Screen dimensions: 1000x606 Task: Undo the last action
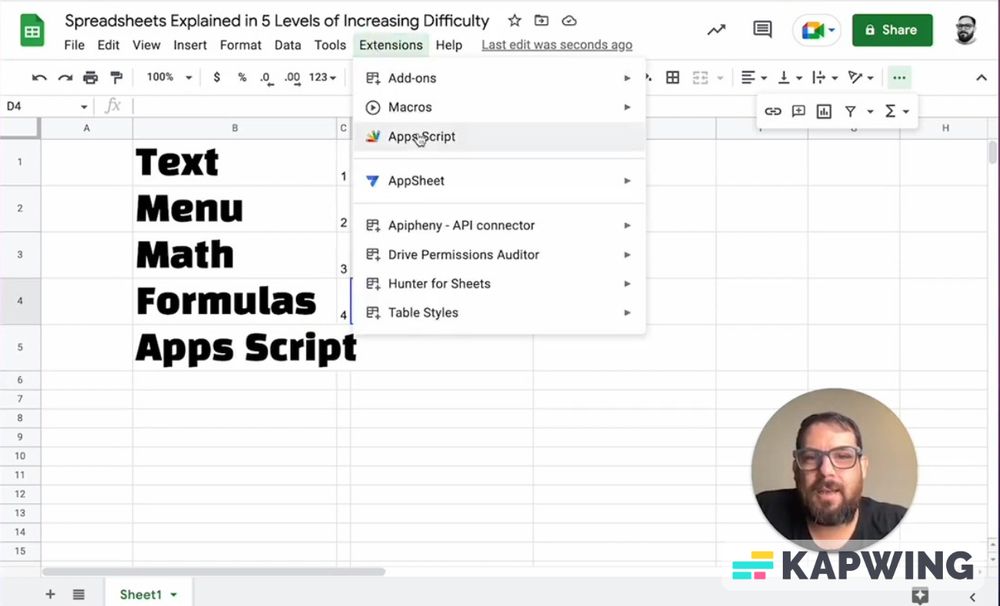40,77
